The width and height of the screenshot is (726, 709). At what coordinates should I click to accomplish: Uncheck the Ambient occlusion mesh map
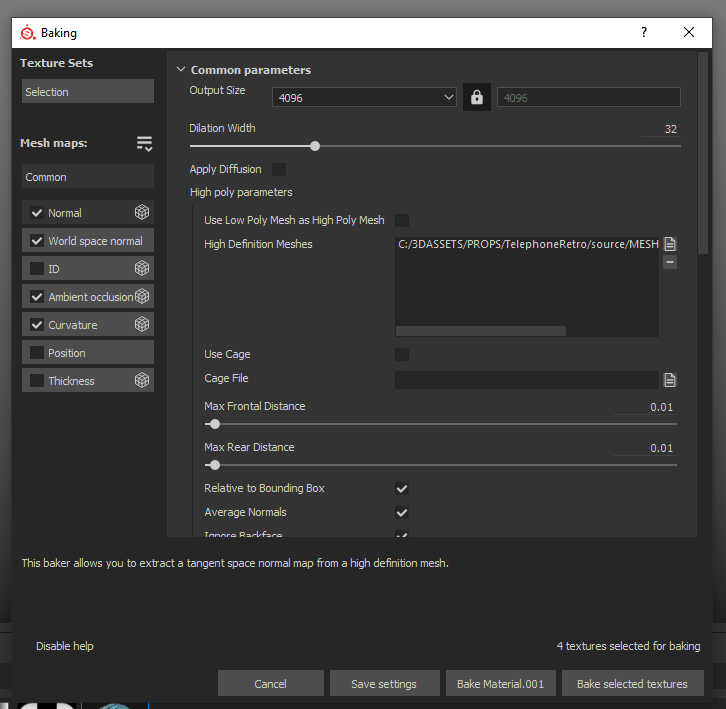pos(37,297)
